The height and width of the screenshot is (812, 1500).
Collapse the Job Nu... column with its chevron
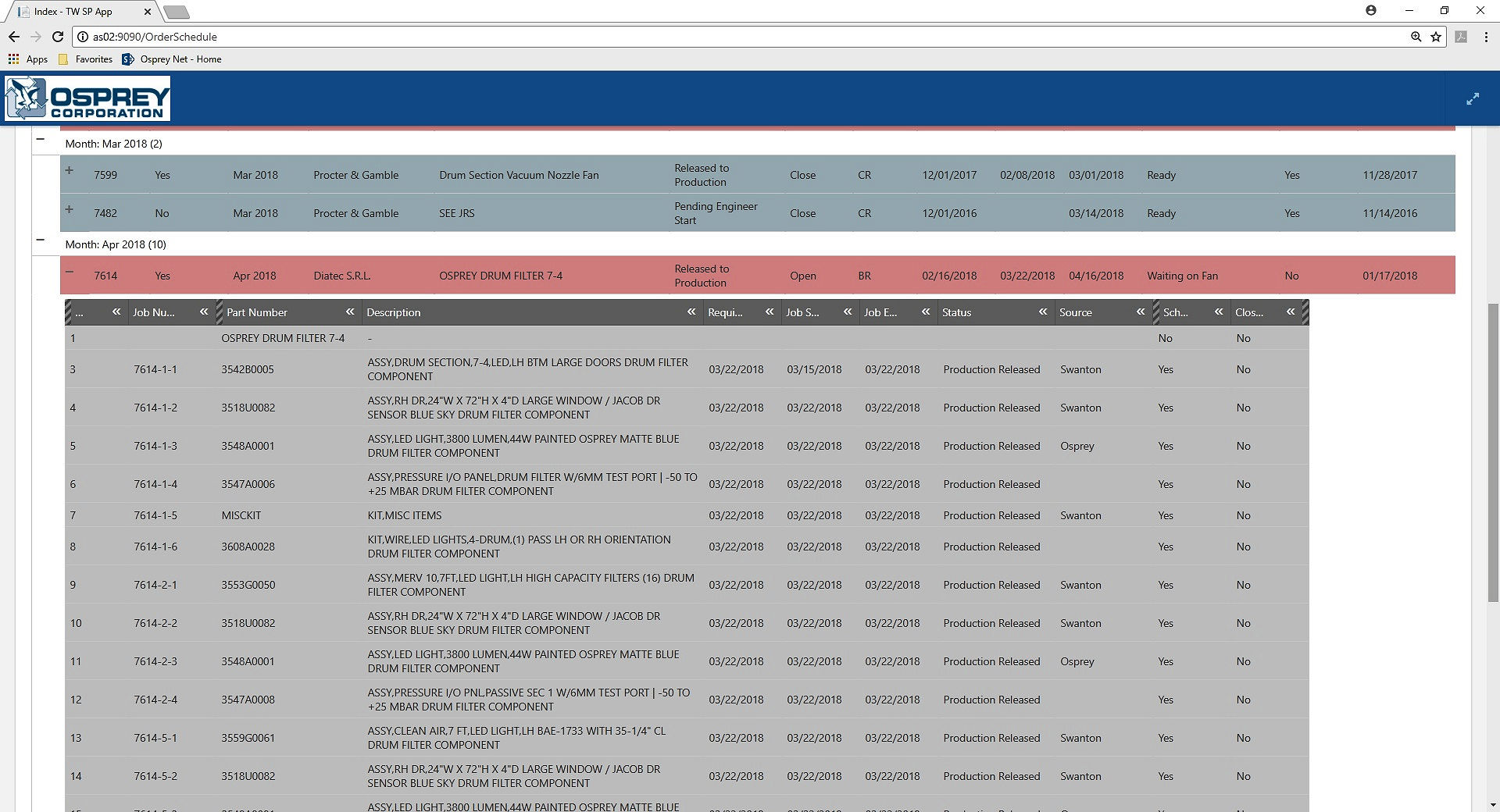point(204,312)
